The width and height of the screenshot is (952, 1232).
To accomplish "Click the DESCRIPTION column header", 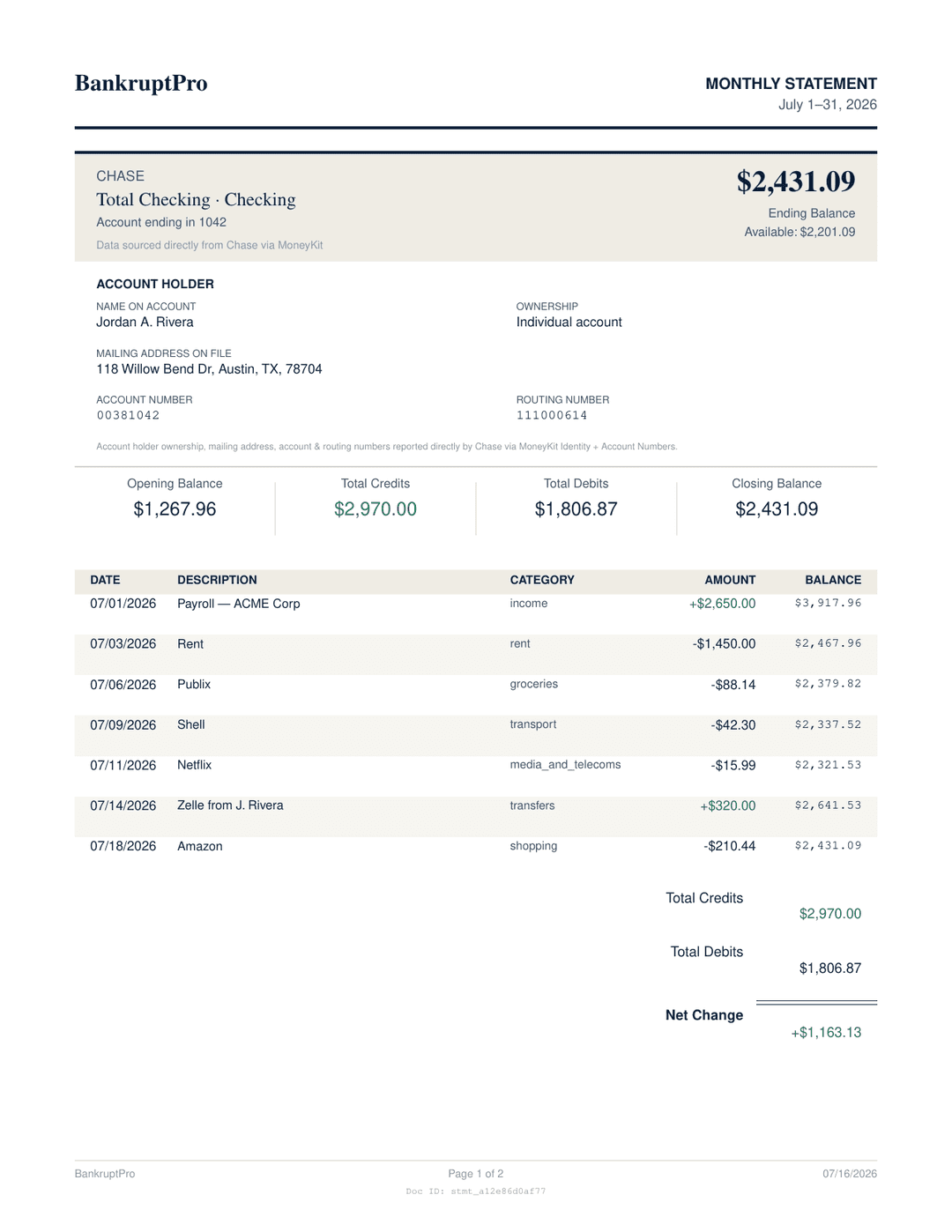I will point(217,581).
